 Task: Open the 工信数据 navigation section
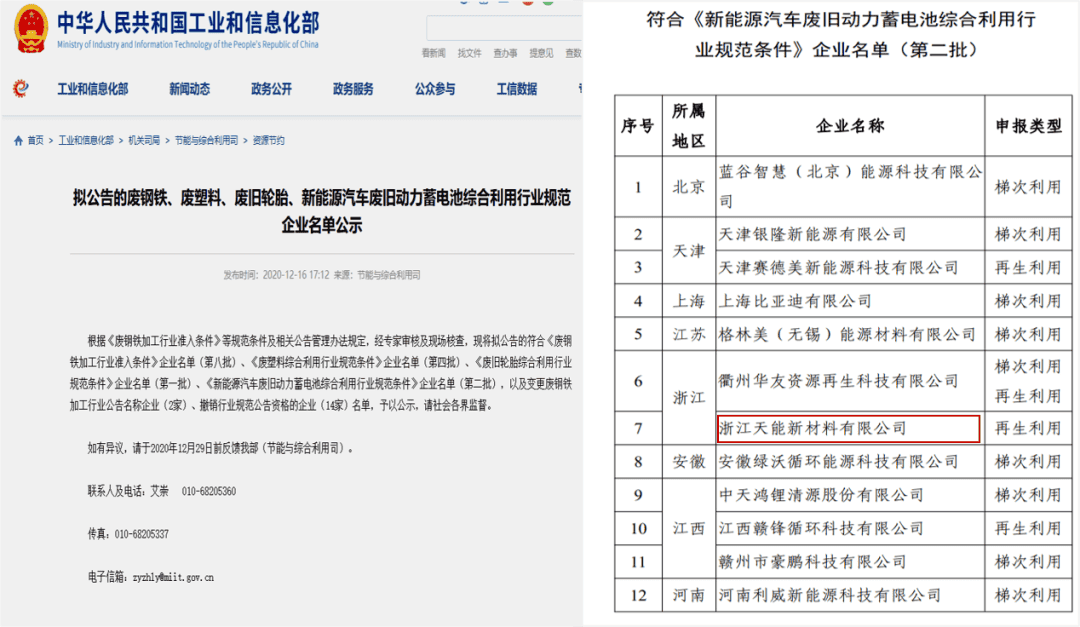(519, 88)
